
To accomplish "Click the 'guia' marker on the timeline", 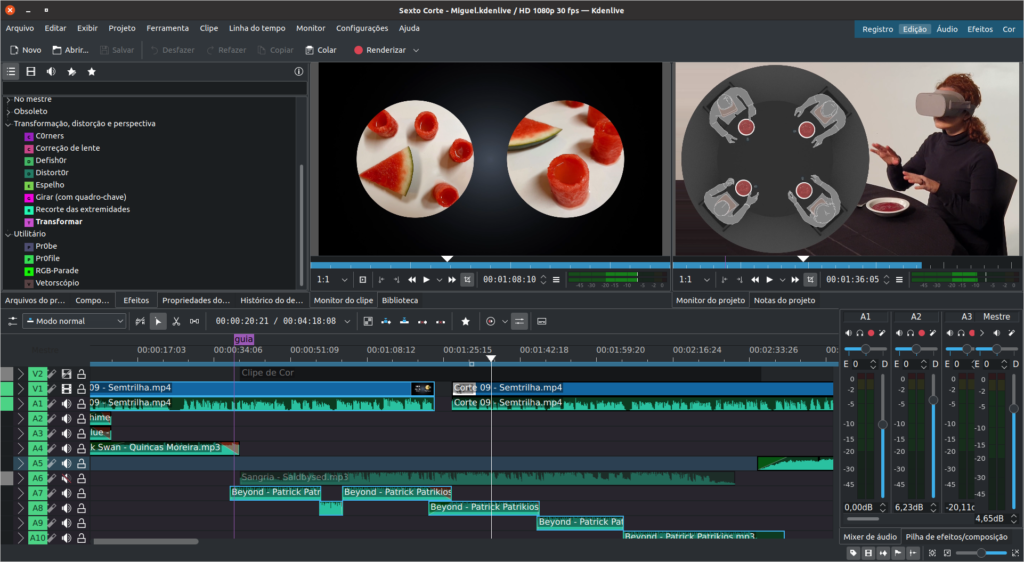I will click(244, 340).
